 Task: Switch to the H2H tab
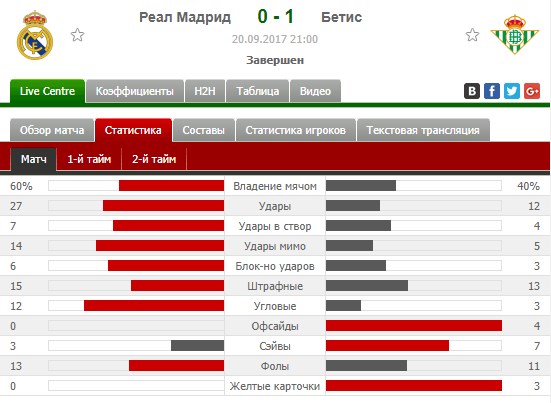(205, 91)
